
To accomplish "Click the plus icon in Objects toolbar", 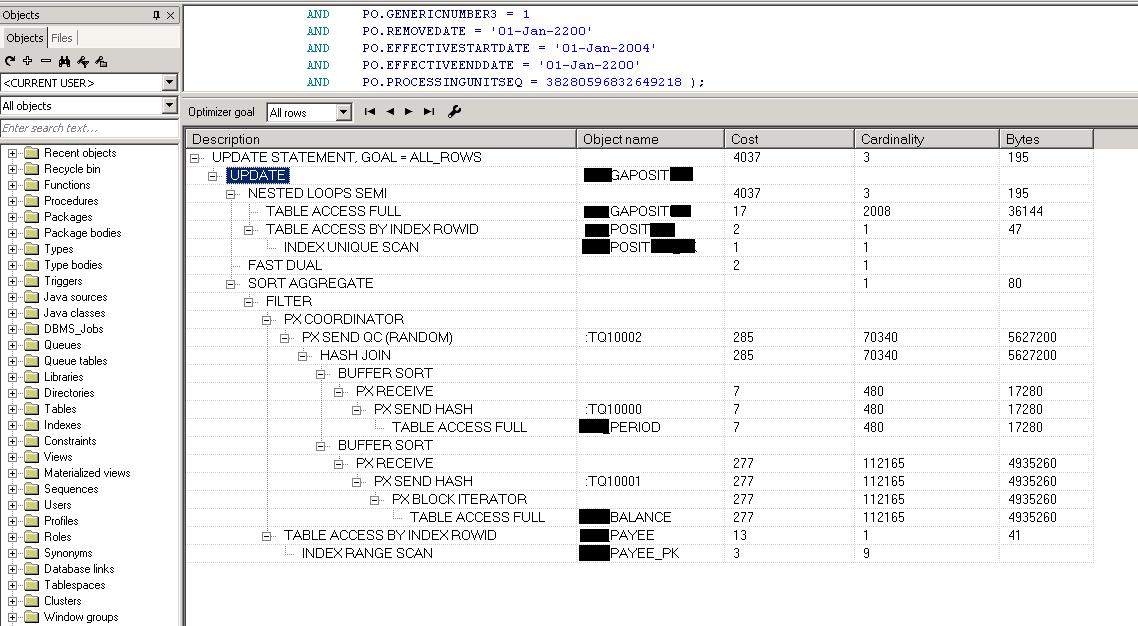I will pos(28,61).
